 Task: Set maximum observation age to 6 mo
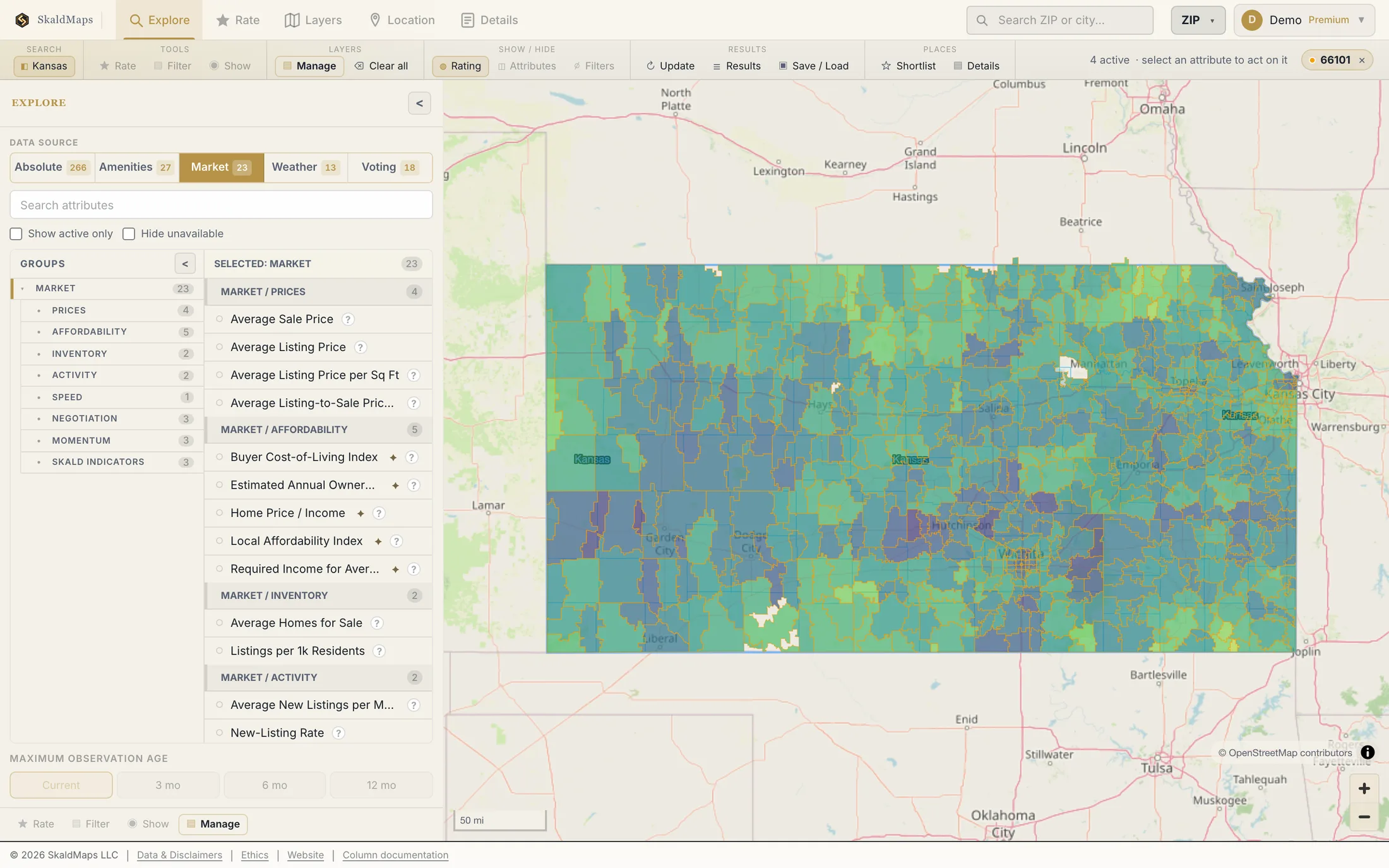(275, 785)
